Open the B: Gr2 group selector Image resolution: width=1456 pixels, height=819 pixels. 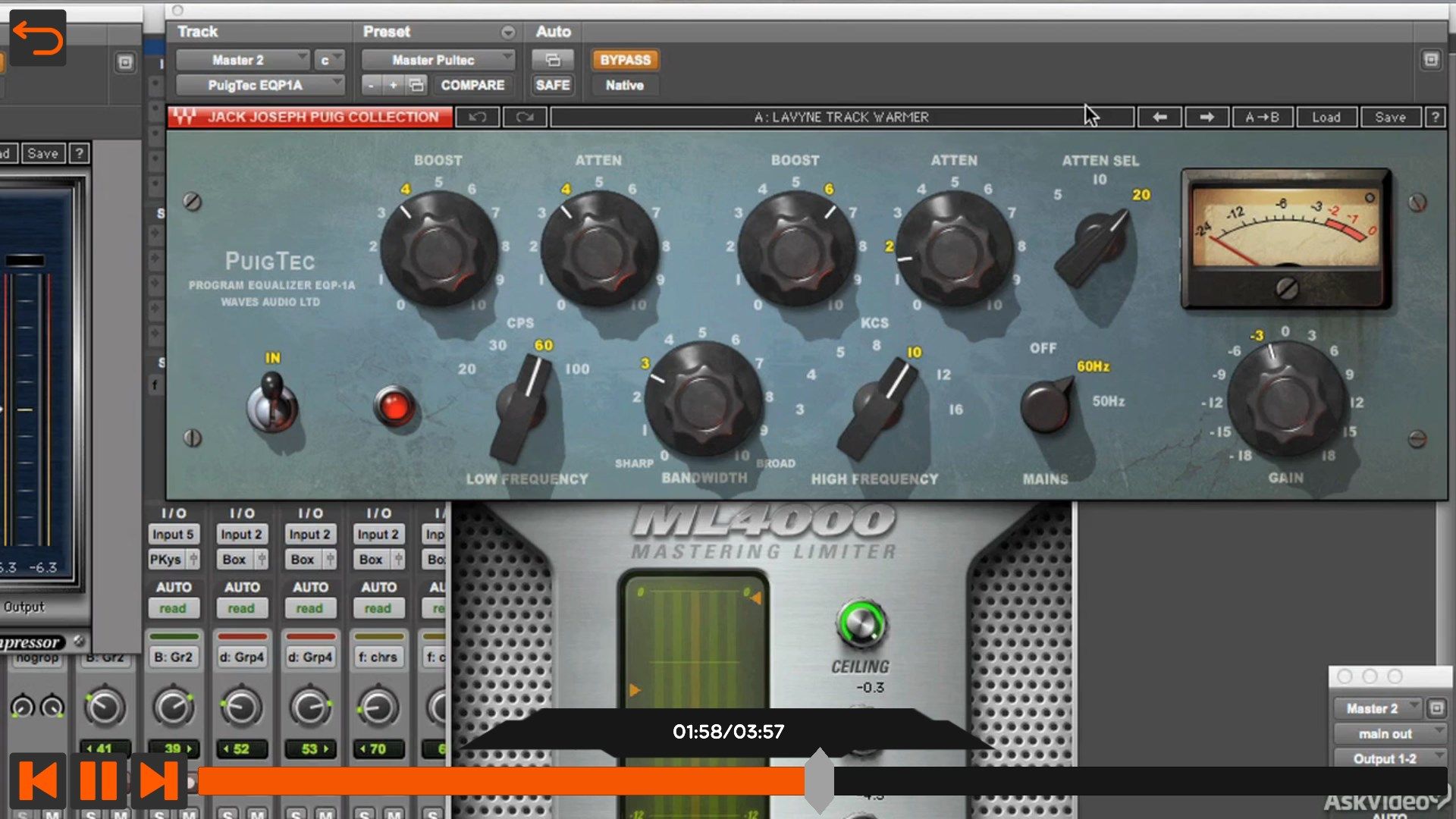point(174,657)
